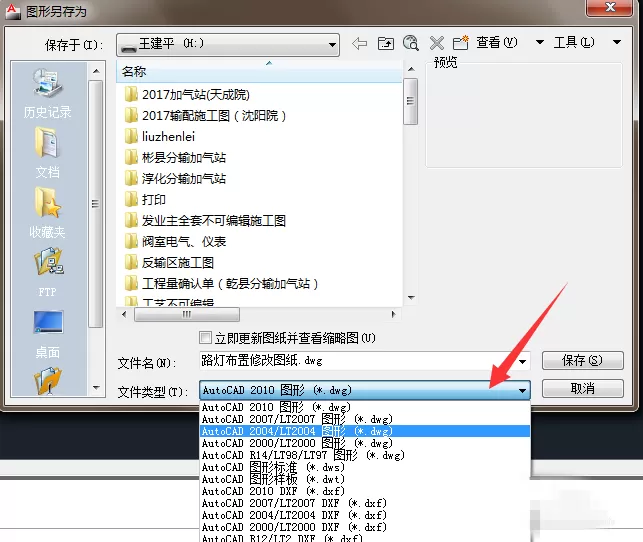Open the 桌面 sidebar location
The height and width of the screenshot is (542, 643).
coord(48,334)
